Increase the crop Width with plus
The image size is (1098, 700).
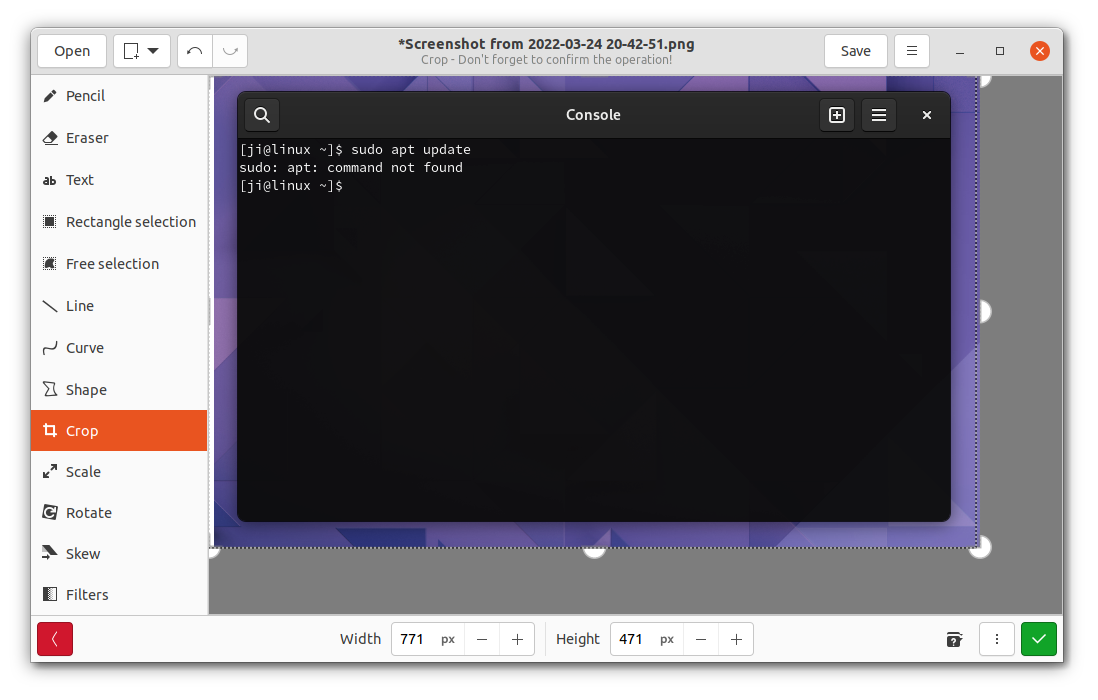(x=517, y=639)
